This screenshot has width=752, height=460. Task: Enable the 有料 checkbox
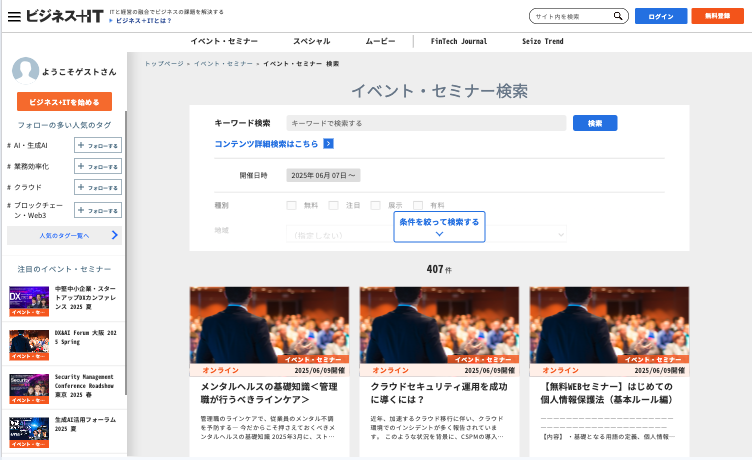(418, 205)
